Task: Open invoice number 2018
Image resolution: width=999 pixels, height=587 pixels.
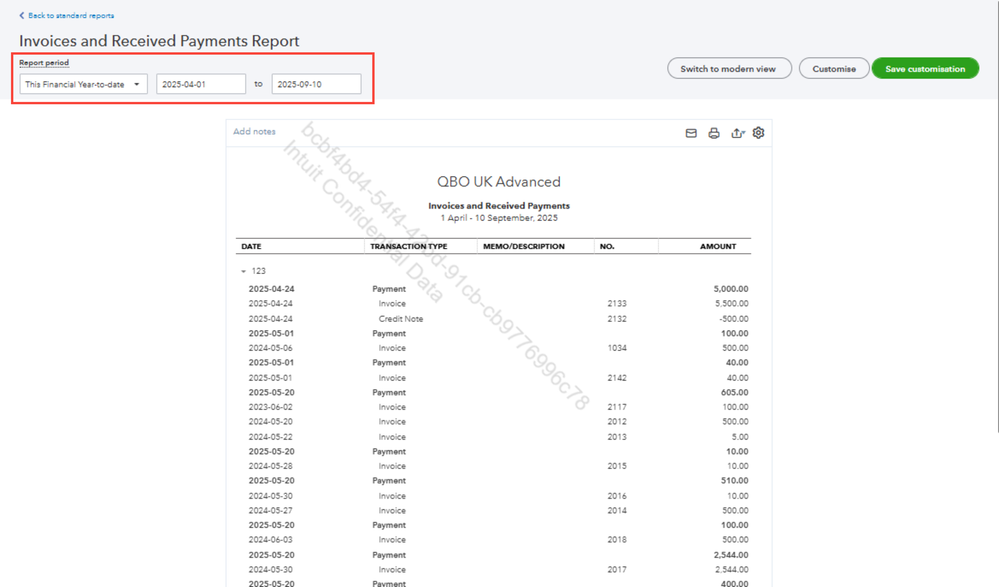Action: (x=617, y=540)
